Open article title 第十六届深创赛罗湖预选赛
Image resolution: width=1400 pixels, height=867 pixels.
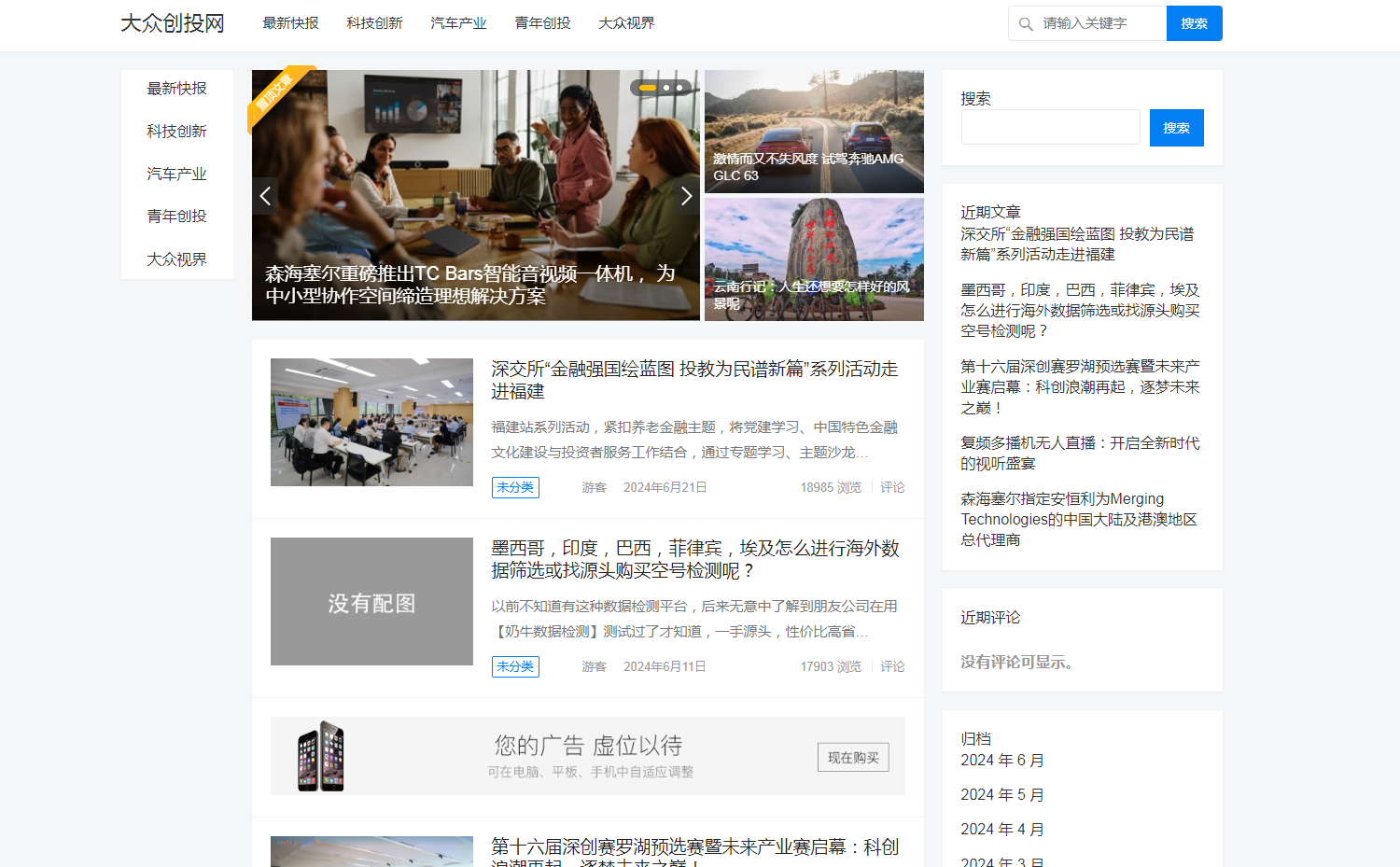[x=694, y=853]
